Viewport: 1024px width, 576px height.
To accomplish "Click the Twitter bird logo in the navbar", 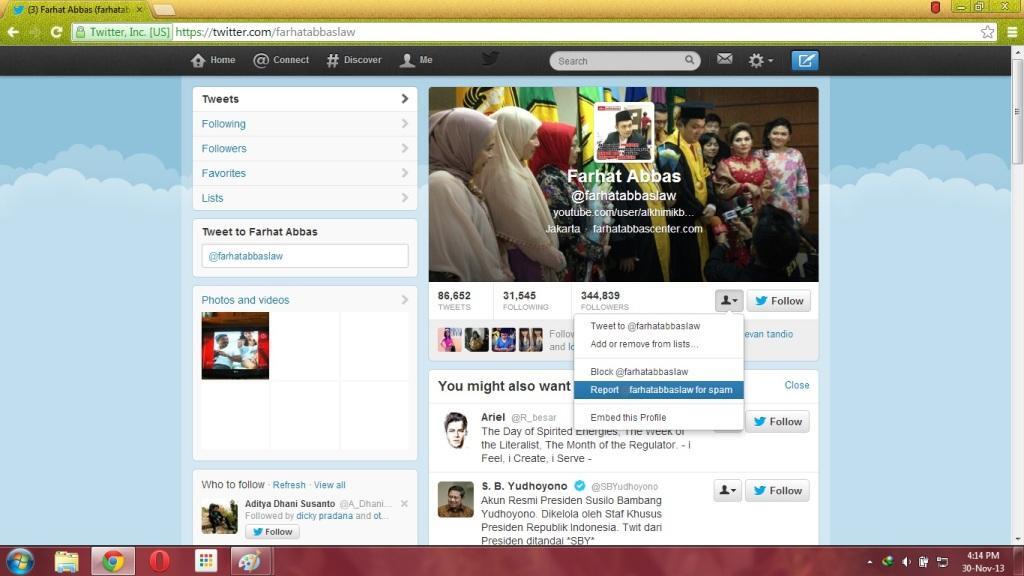I will pyautogui.click(x=490, y=59).
